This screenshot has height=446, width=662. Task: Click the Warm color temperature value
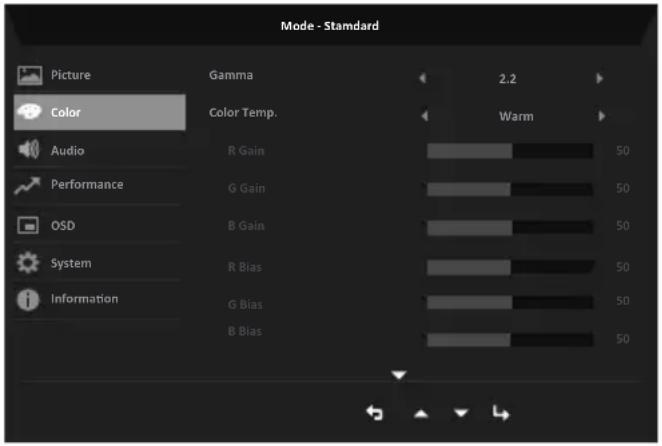(x=516, y=116)
